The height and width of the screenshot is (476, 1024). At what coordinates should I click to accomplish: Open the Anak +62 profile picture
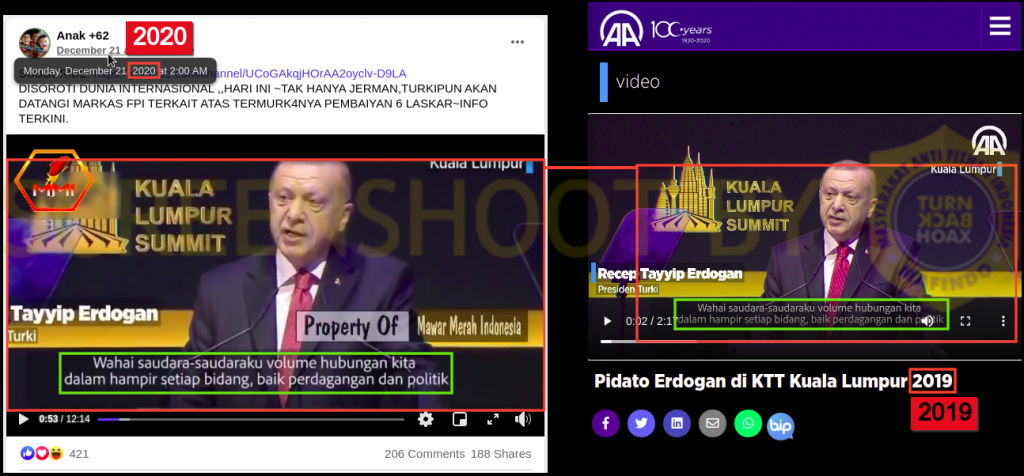[x=35, y=43]
